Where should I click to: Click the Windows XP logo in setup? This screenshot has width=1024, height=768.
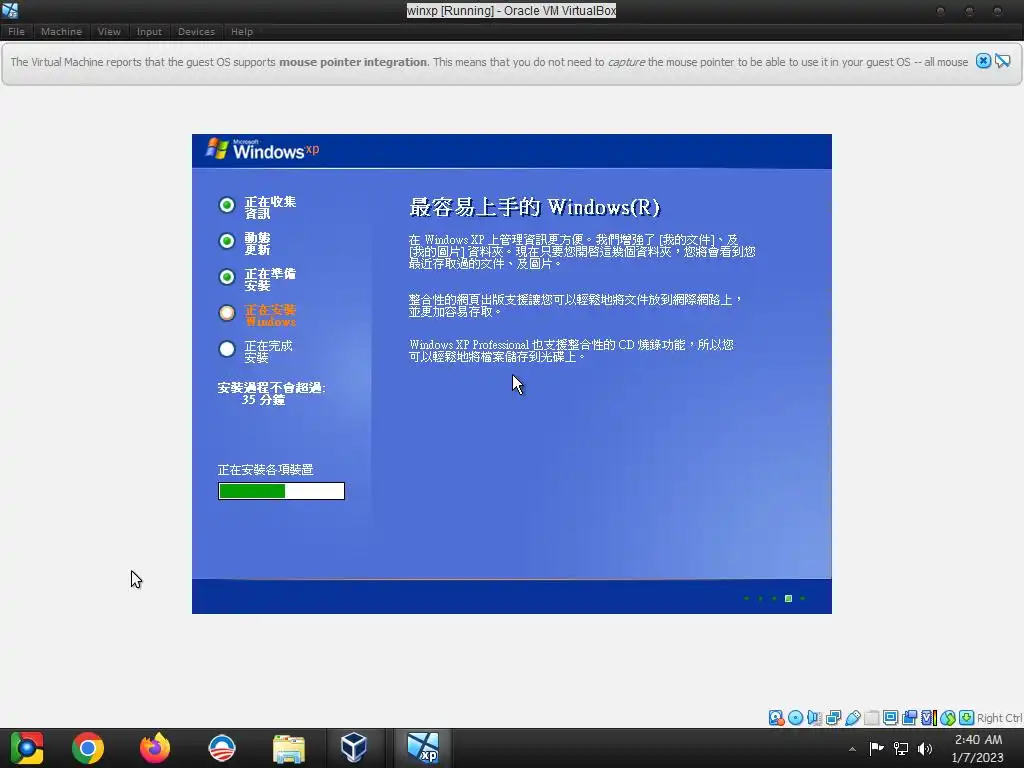263,150
